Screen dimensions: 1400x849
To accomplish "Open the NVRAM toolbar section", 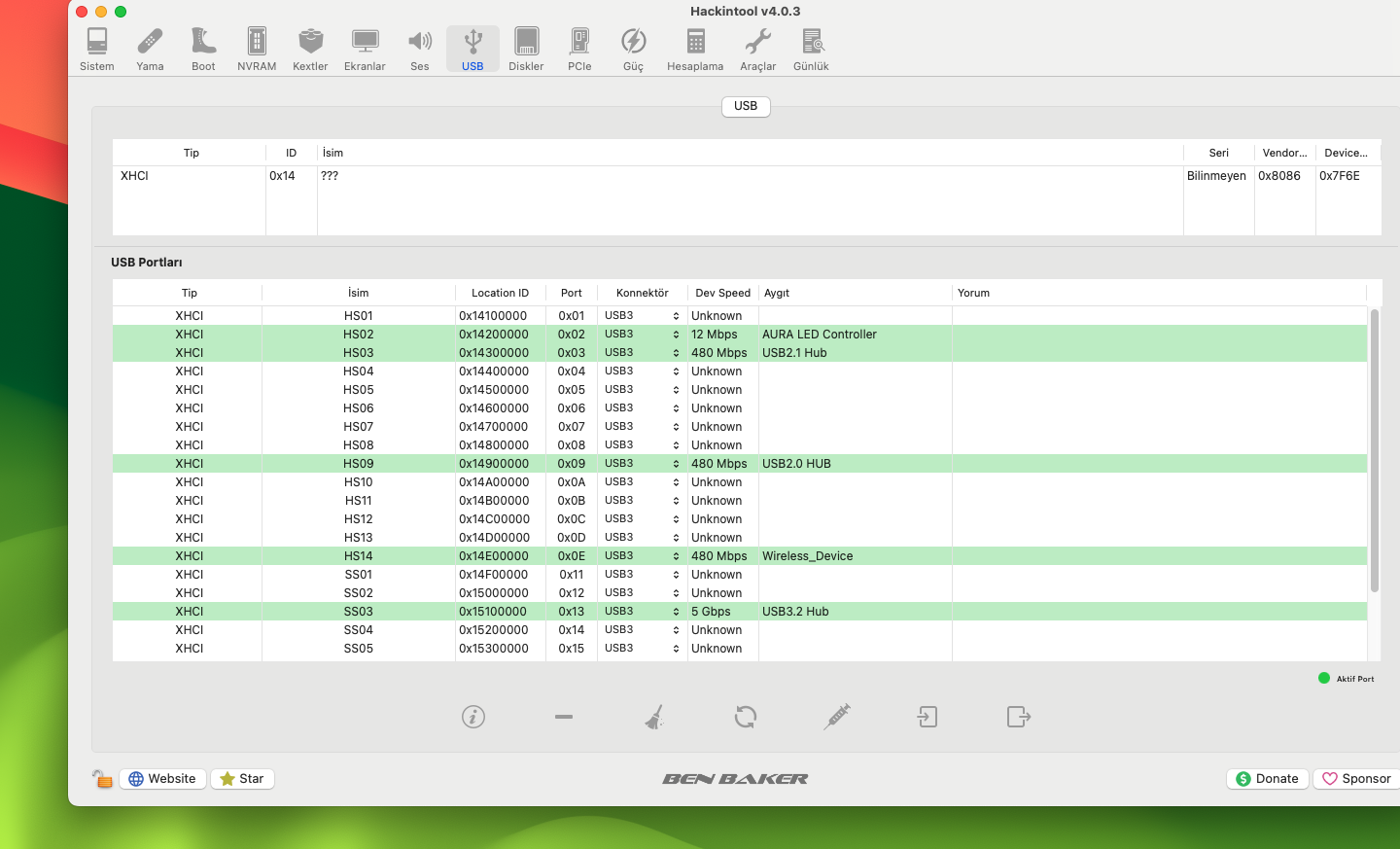I will [x=257, y=50].
